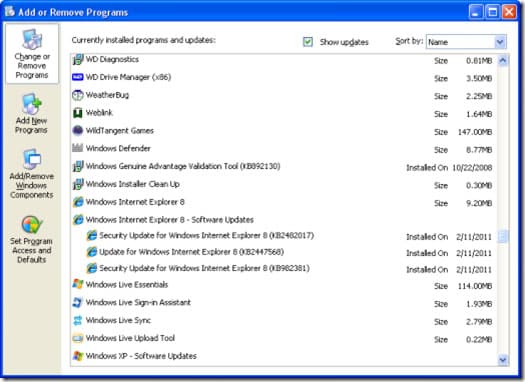Select WD Drive Manager (x86) entry

click(x=128, y=77)
